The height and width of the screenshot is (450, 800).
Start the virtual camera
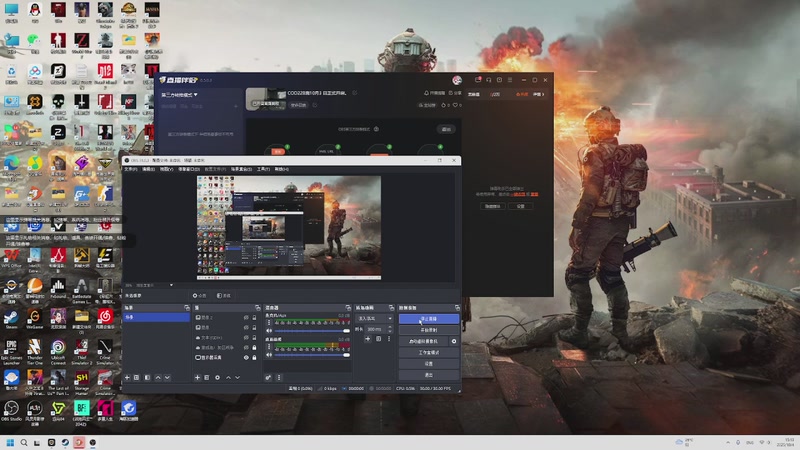pos(423,341)
